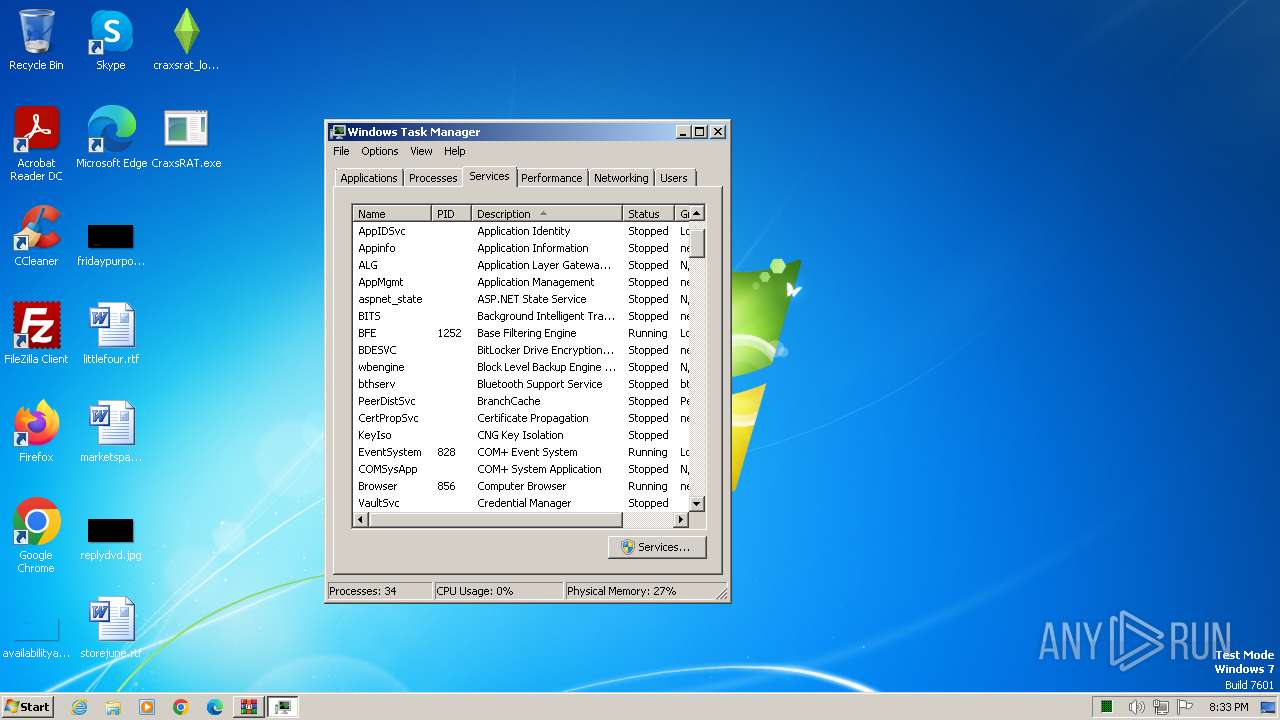
Task: Click green Task Manager CPU tray icon
Action: [1107, 707]
